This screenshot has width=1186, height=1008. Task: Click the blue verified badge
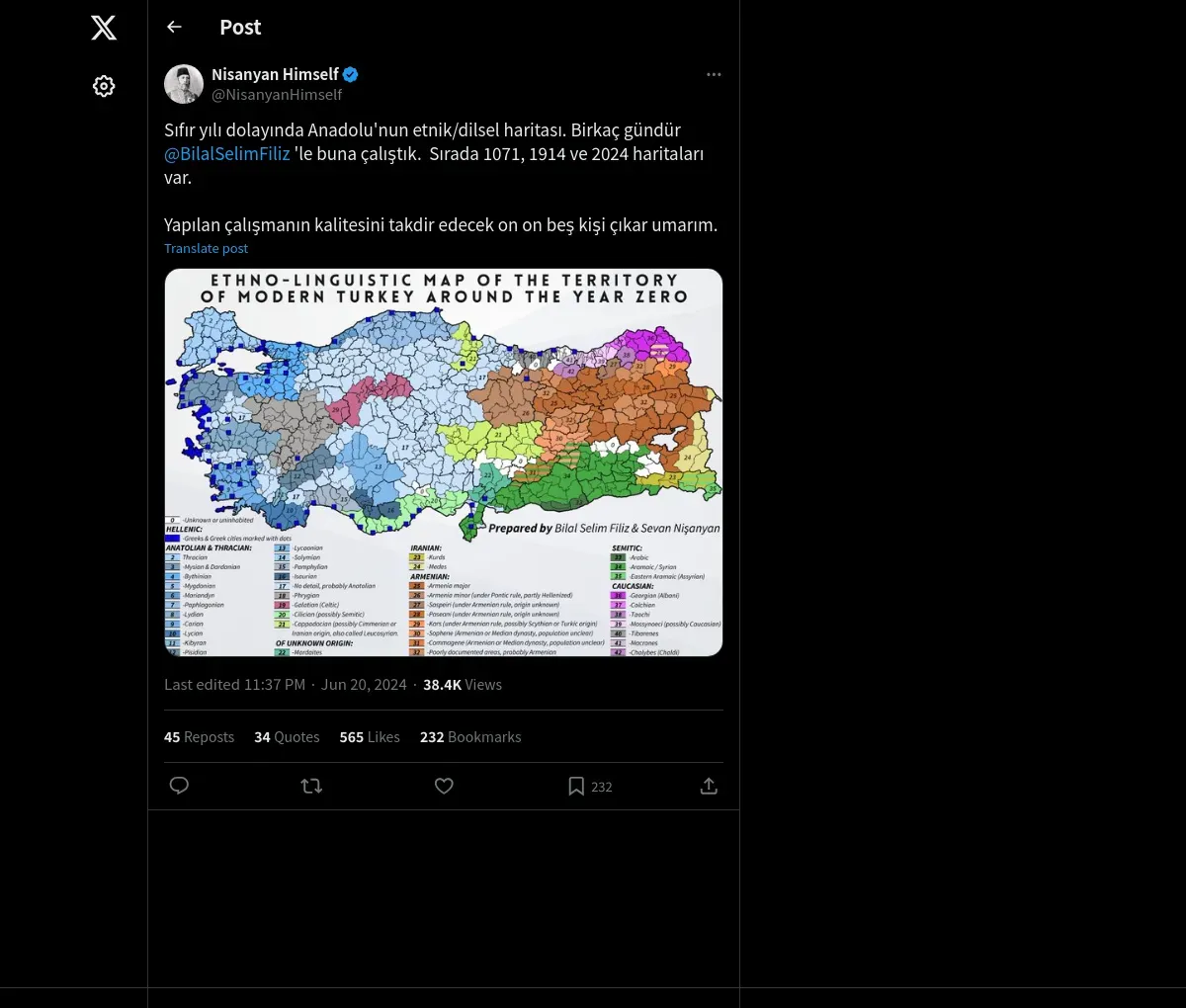[x=351, y=74]
